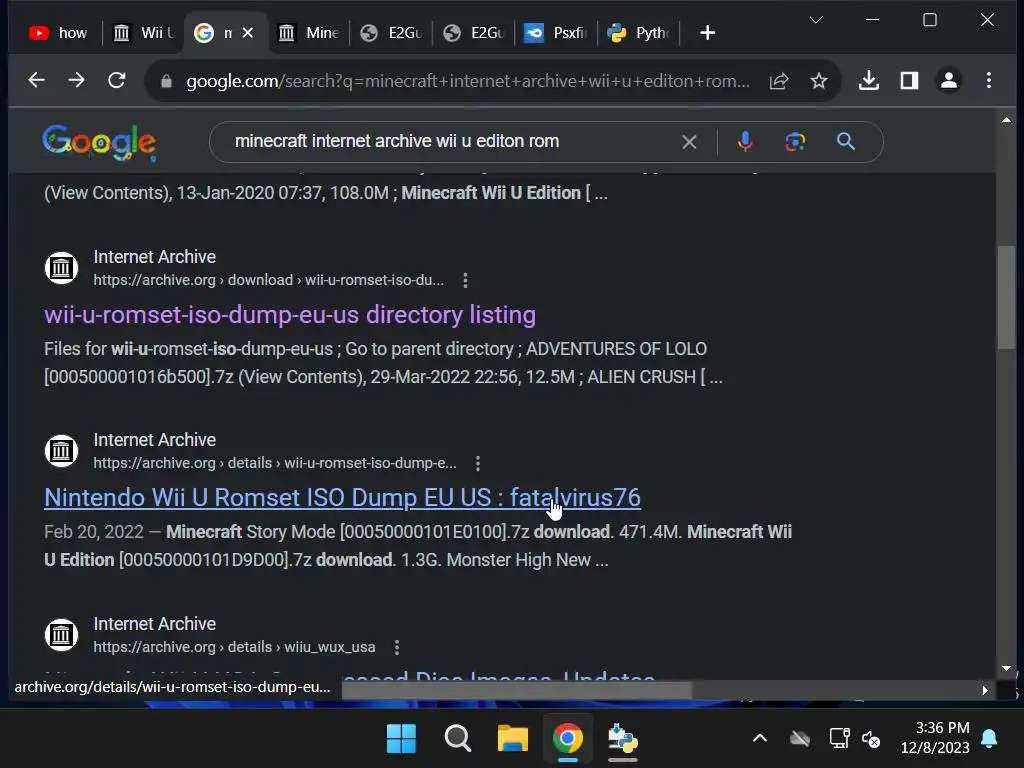
Task: Click OneDrive cloud tray icon
Action: tap(800, 739)
